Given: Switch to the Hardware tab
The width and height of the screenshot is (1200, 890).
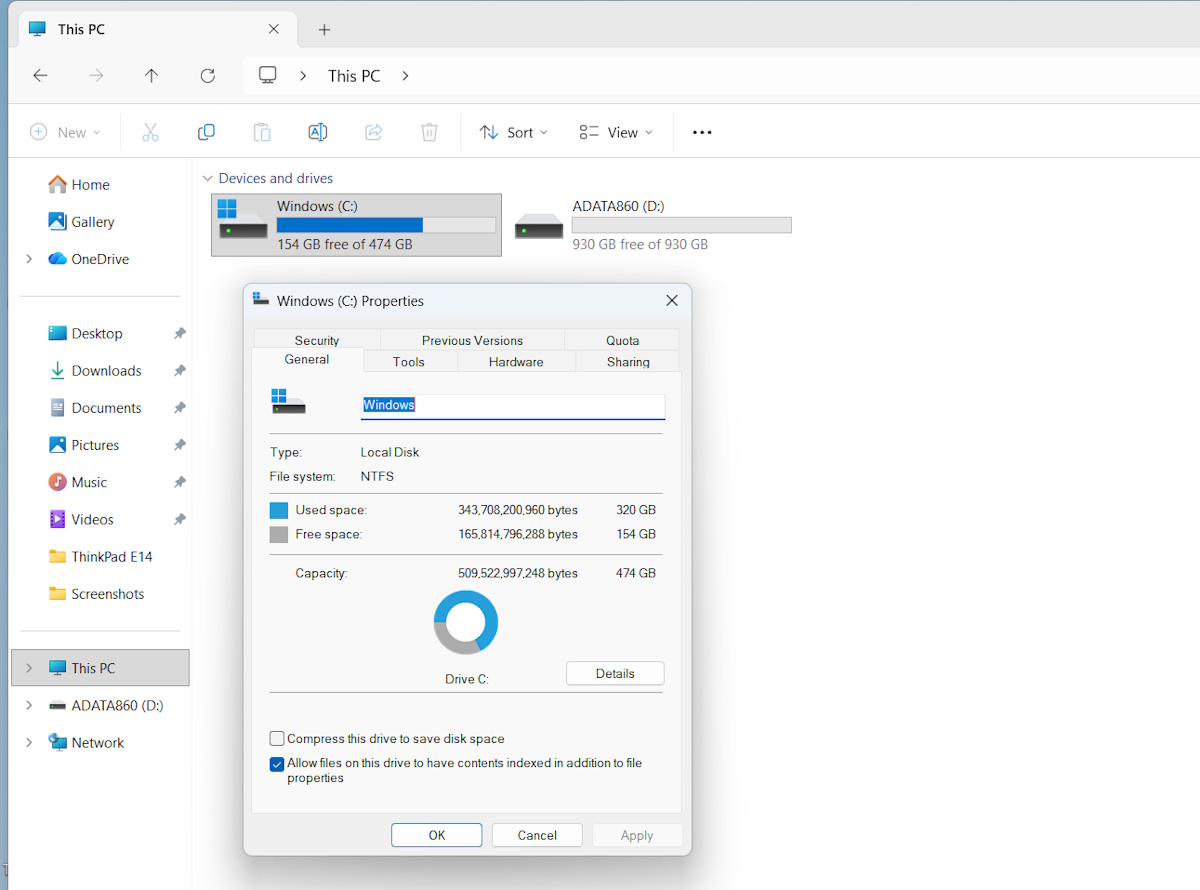Looking at the screenshot, I should [x=516, y=362].
